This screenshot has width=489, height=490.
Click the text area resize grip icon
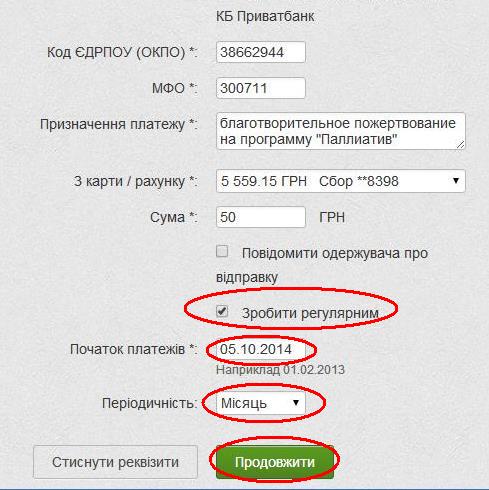pyautogui.click(x=460, y=144)
